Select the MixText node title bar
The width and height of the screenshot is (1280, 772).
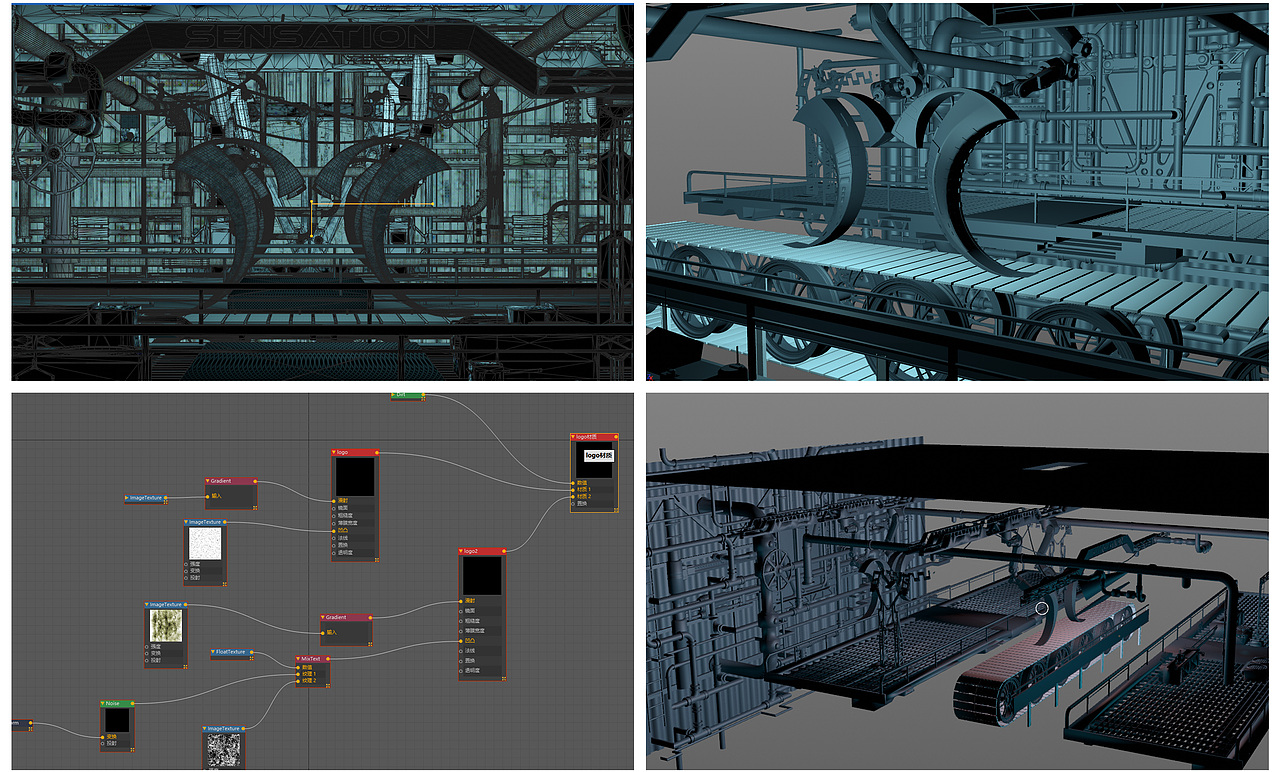[x=313, y=659]
